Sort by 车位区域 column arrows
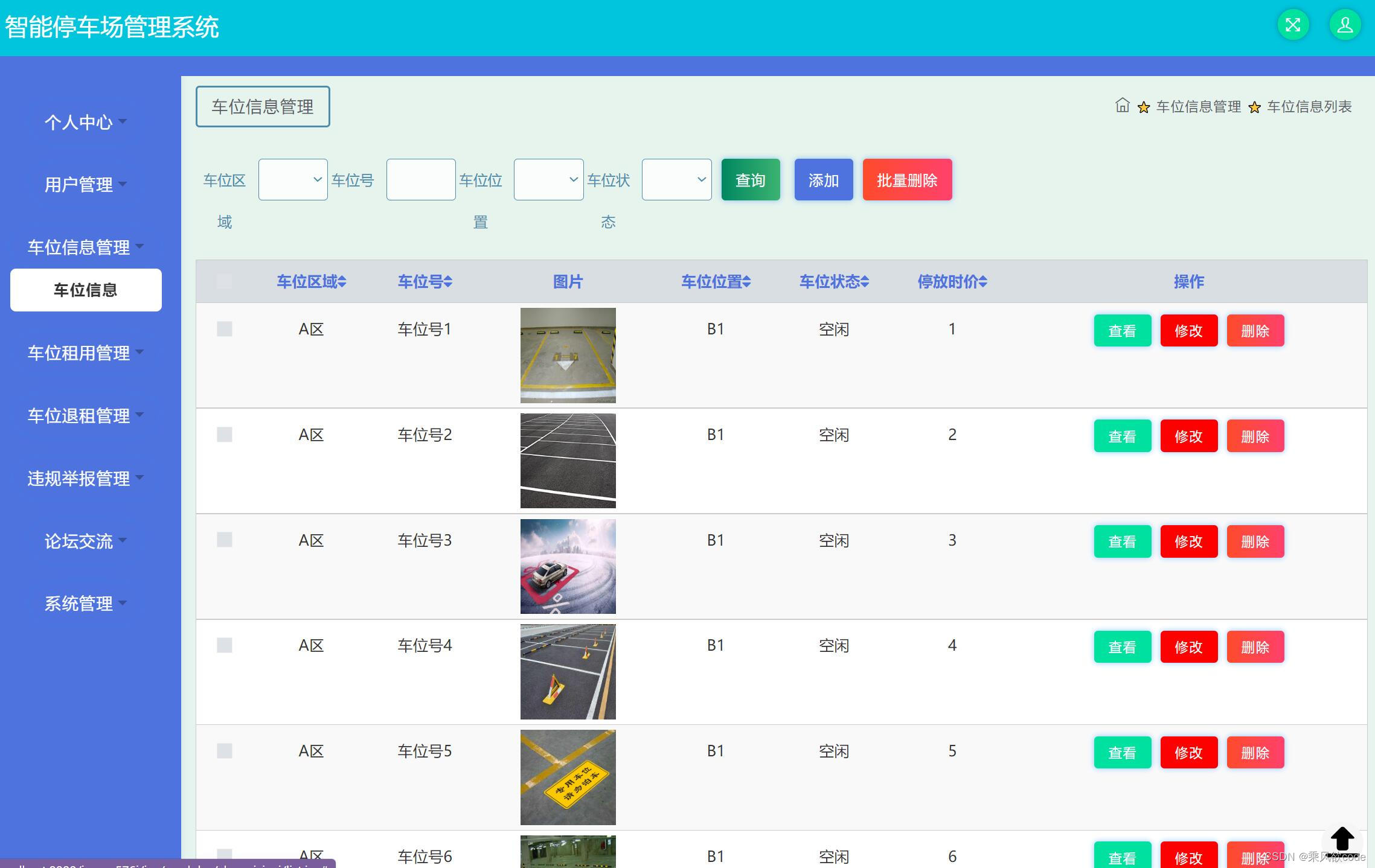1375x868 pixels. (x=342, y=282)
